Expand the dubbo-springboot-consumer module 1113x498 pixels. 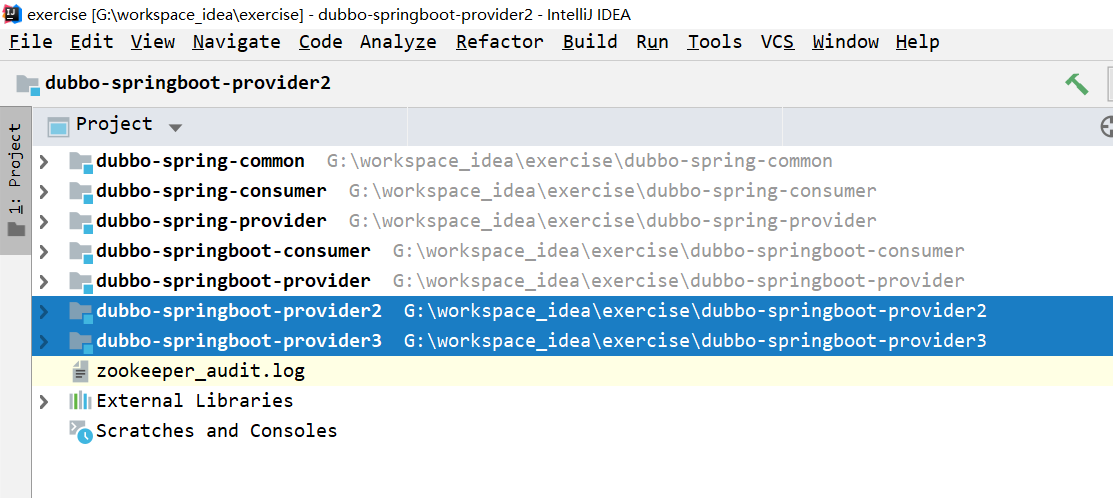tap(44, 251)
